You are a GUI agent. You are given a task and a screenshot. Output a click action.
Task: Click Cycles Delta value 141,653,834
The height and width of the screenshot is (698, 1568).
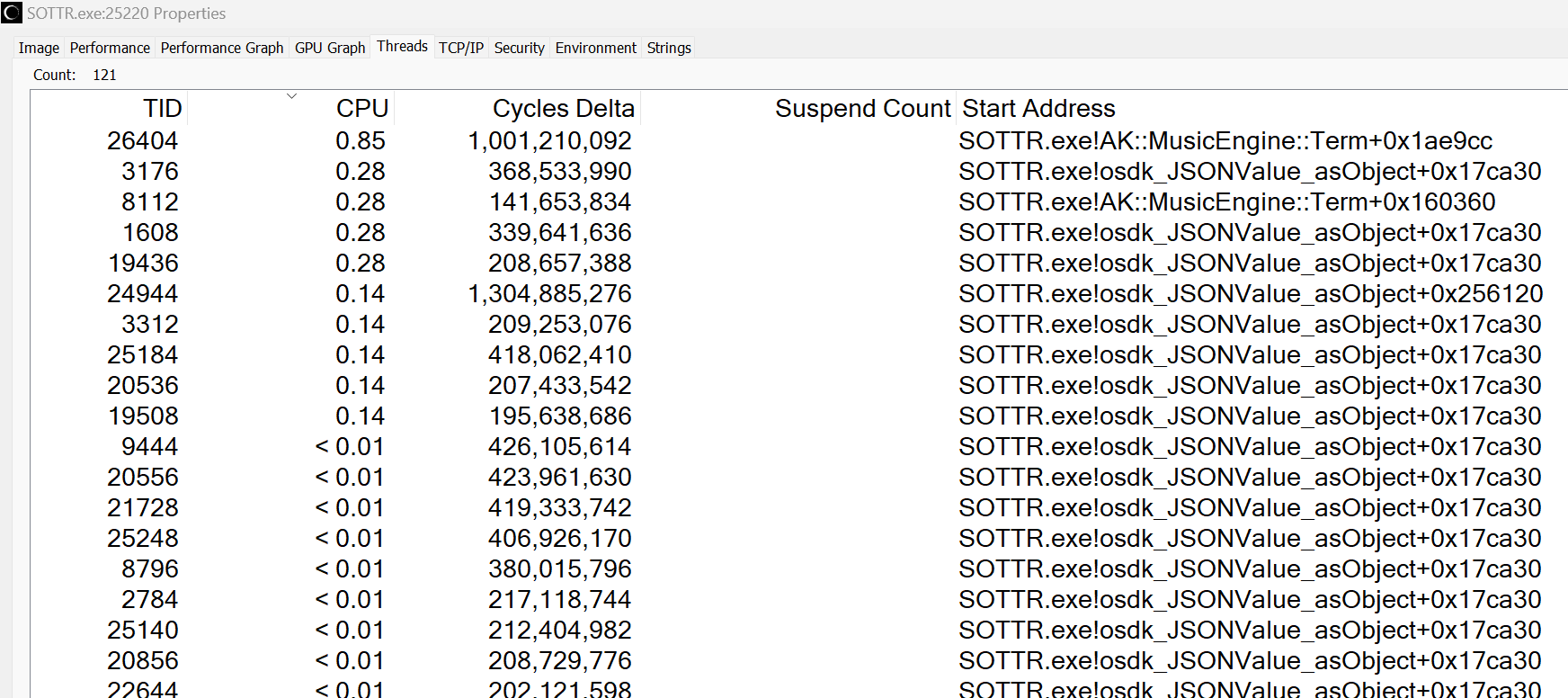click(x=560, y=201)
